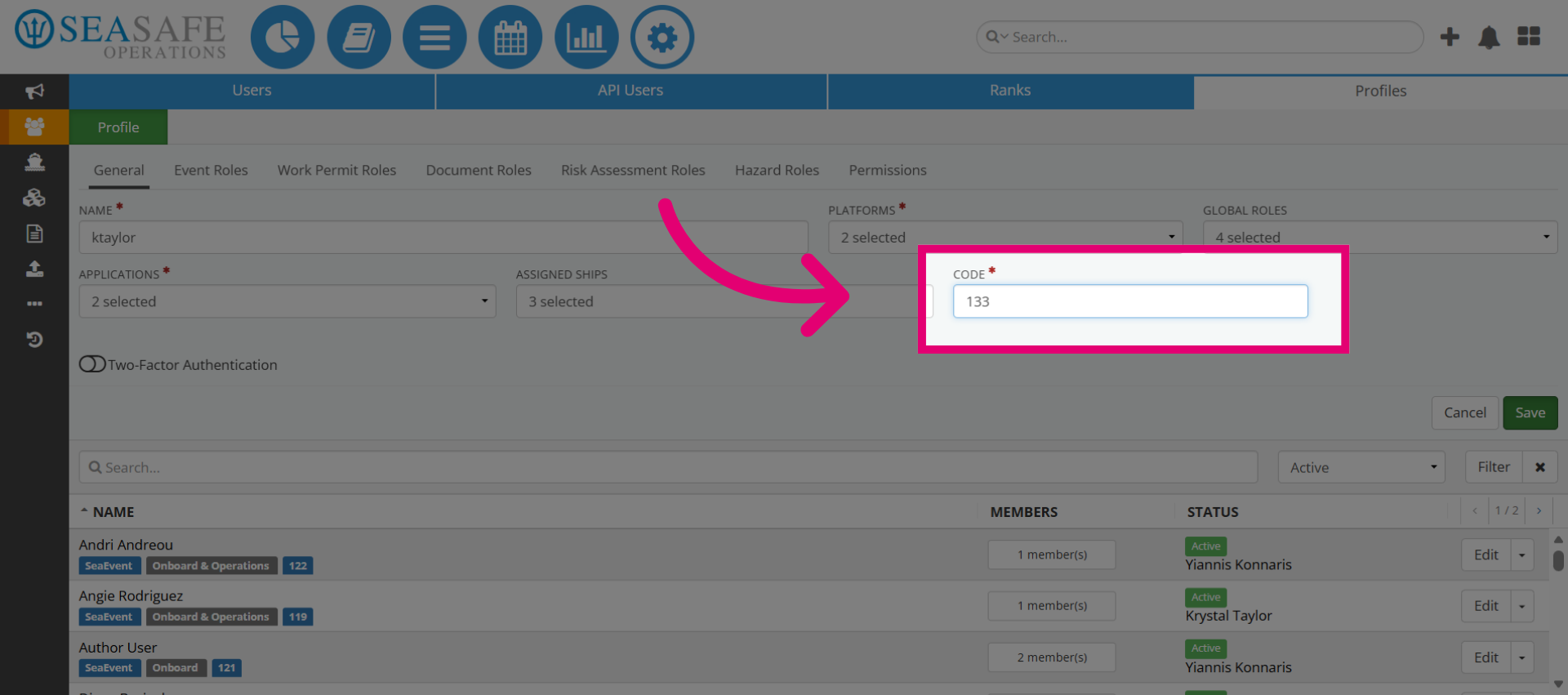1568x695 pixels.
Task: Switch to the Ranks tab
Action: click(x=1010, y=91)
